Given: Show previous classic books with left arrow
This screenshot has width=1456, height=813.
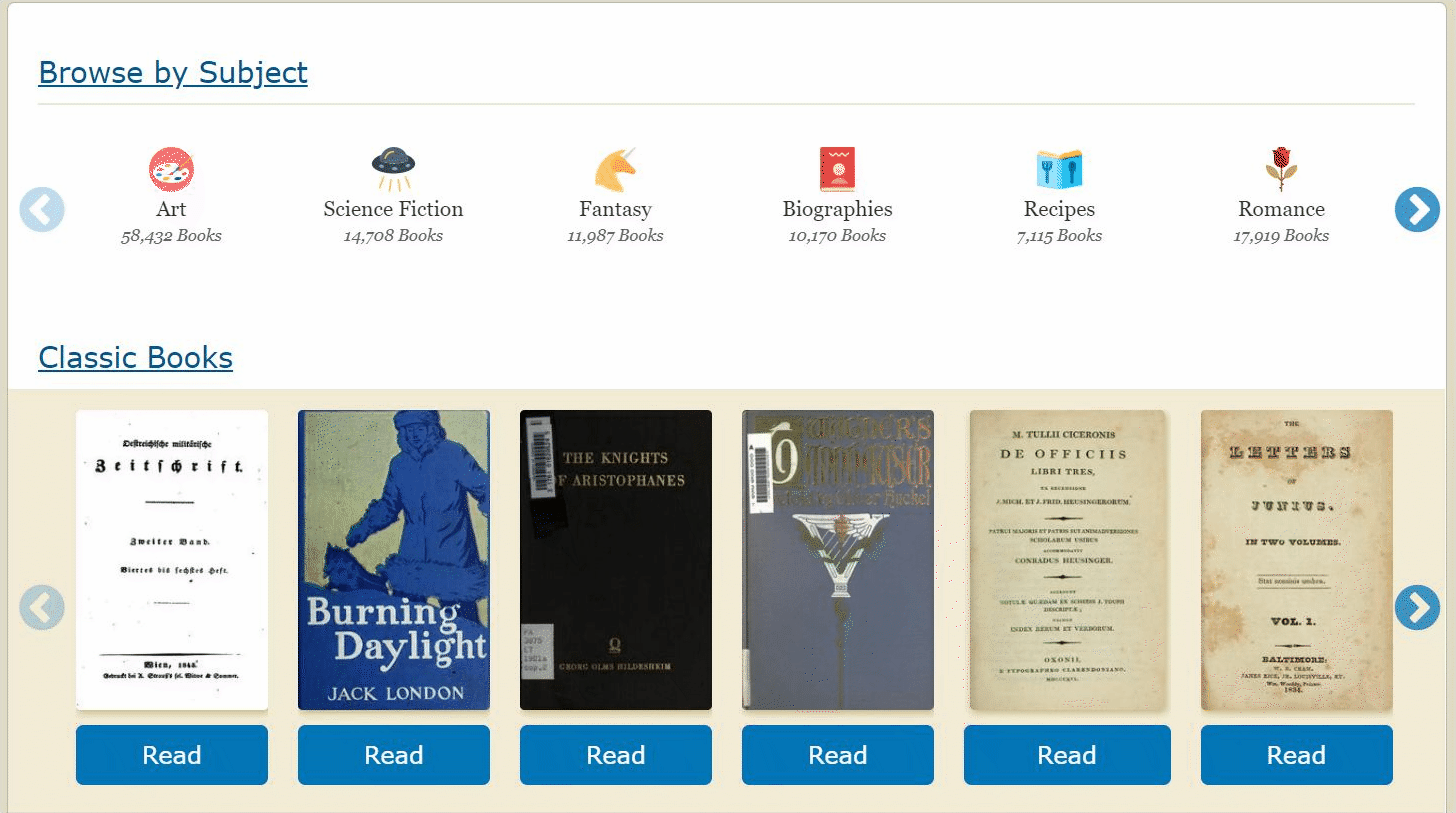Looking at the screenshot, I should tap(42, 607).
